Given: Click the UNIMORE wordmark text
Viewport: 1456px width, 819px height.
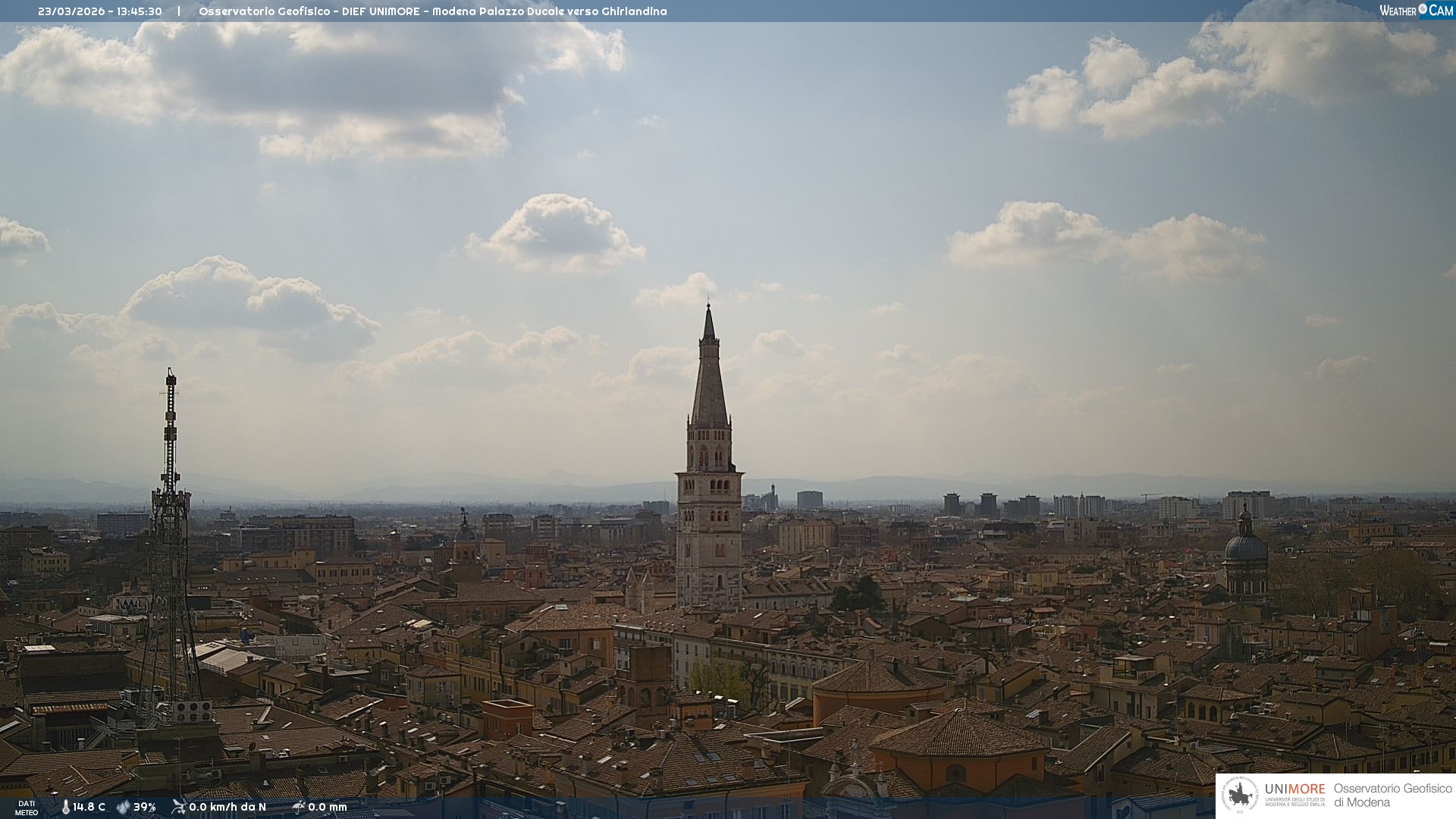Looking at the screenshot, I should pos(1294,789).
